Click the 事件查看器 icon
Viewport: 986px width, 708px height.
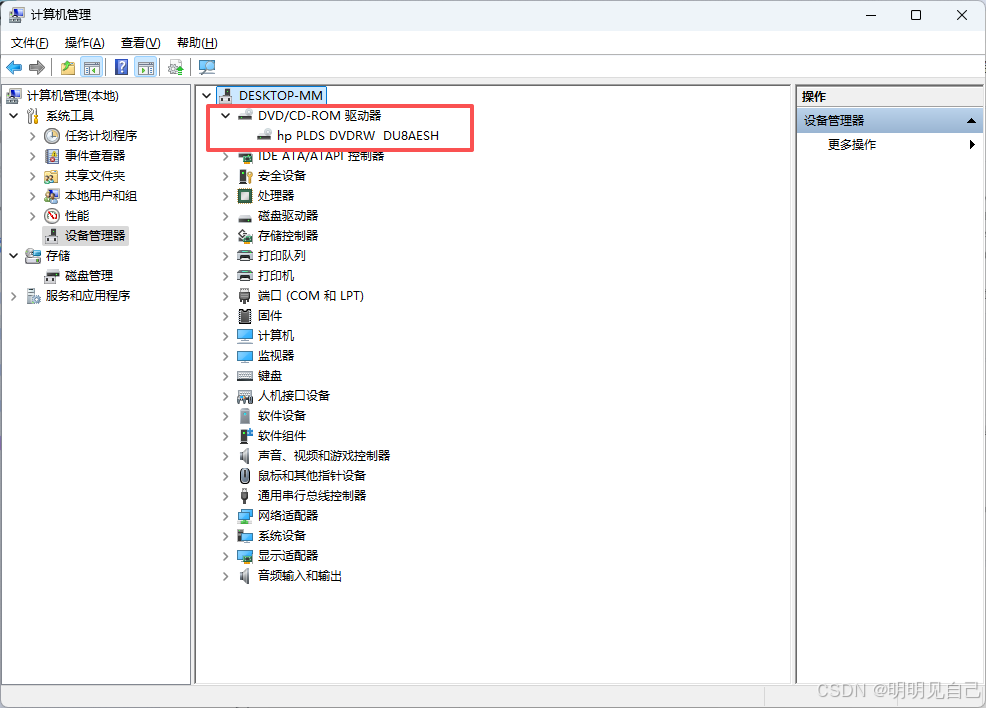click(x=52, y=156)
